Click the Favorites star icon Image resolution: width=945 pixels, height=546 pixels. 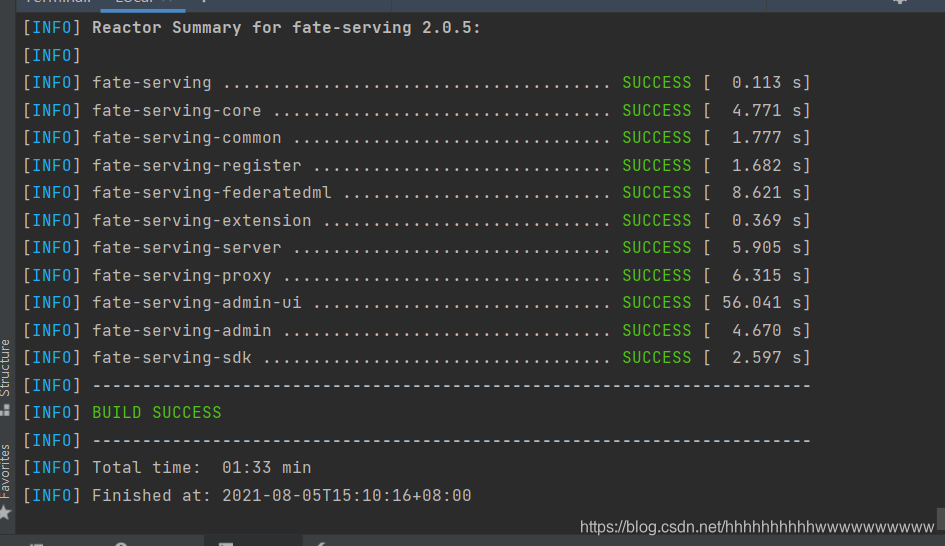[x=5, y=513]
